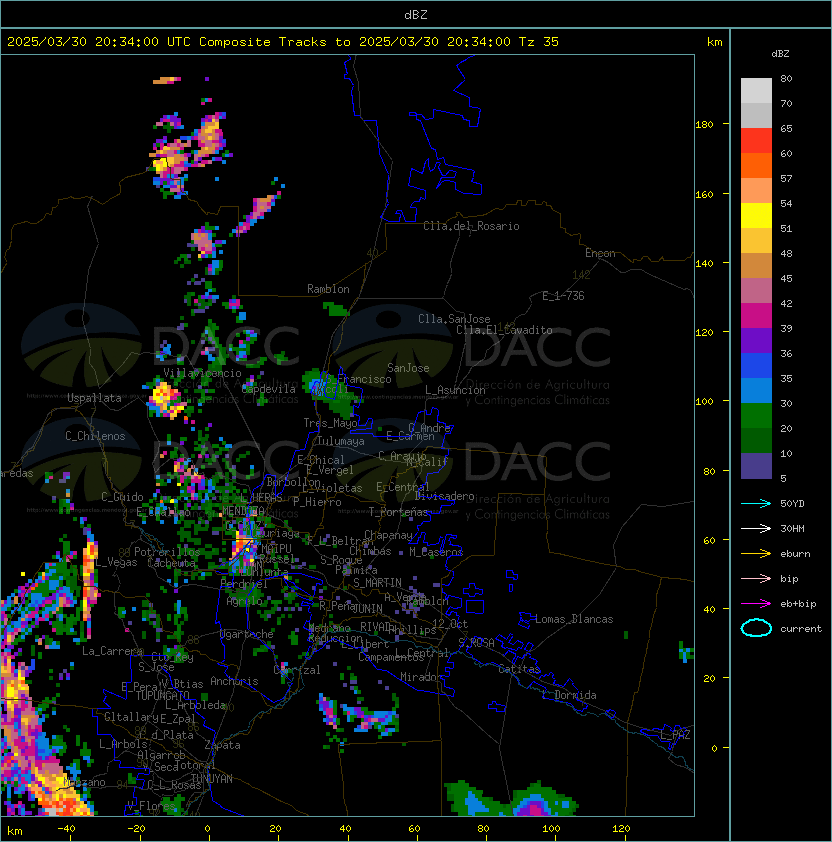Screen dimensions: 832x842
Task: Choose the tan 48–45 dBZ swatch
Action: point(756,265)
